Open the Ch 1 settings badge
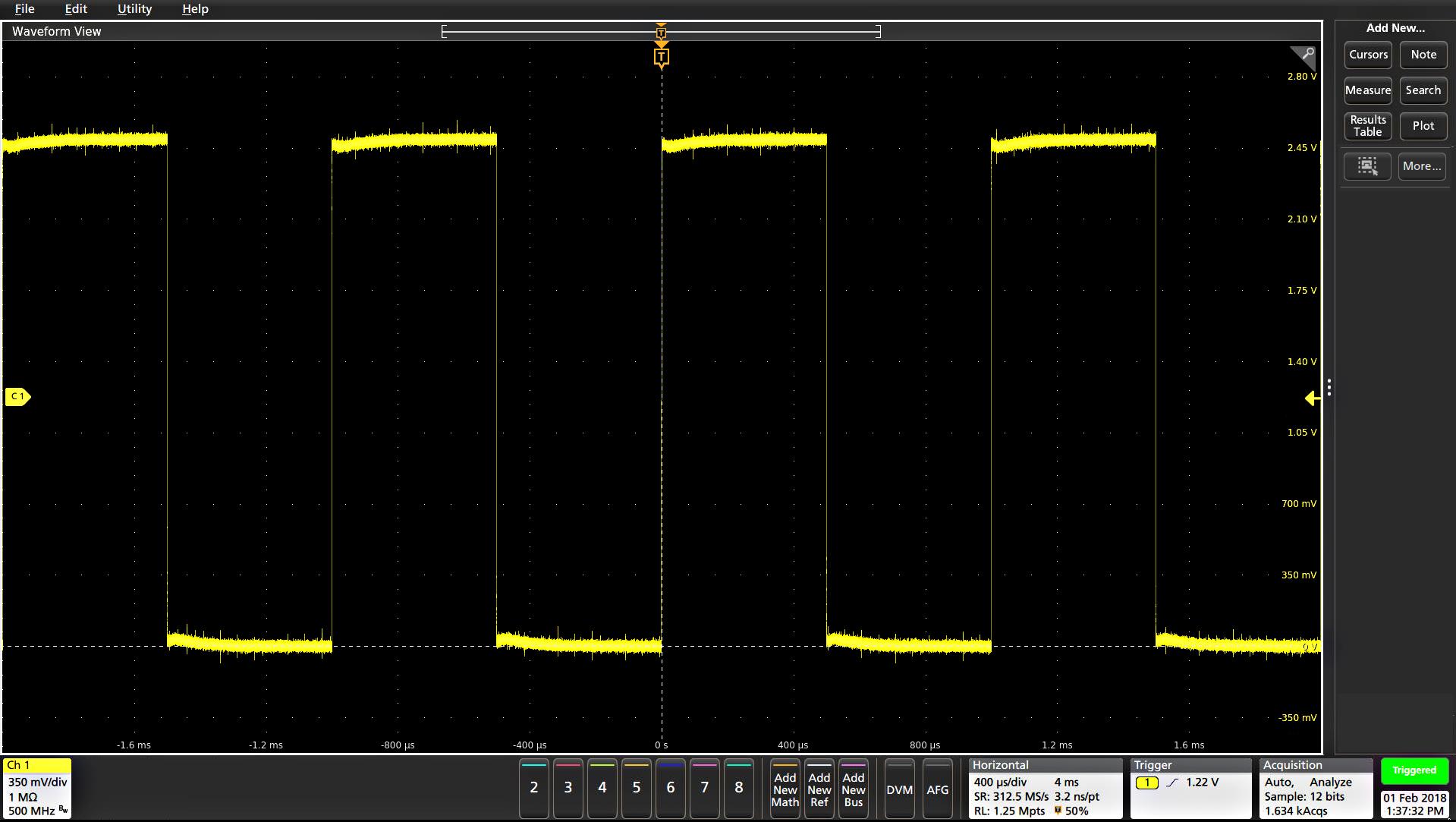1456x822 pixels. (37, 789)
